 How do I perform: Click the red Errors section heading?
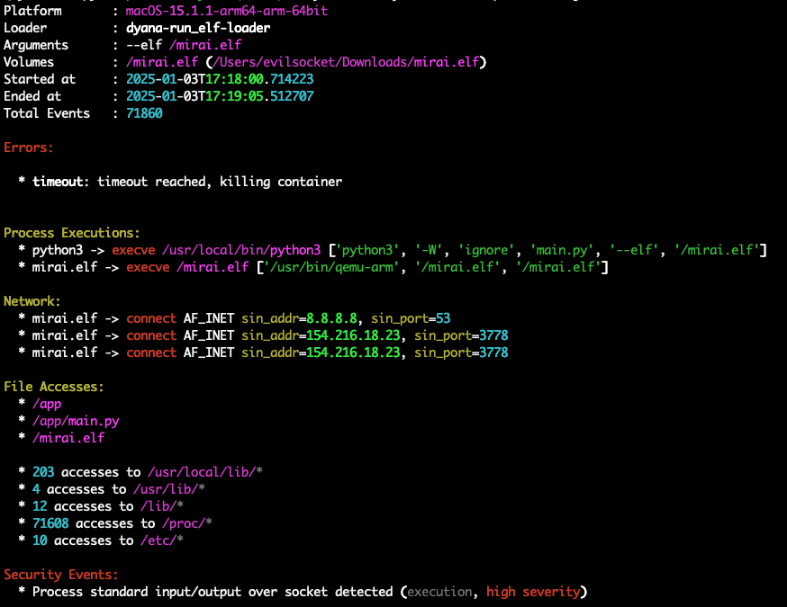pyautogui.click(x=29, y=147)
